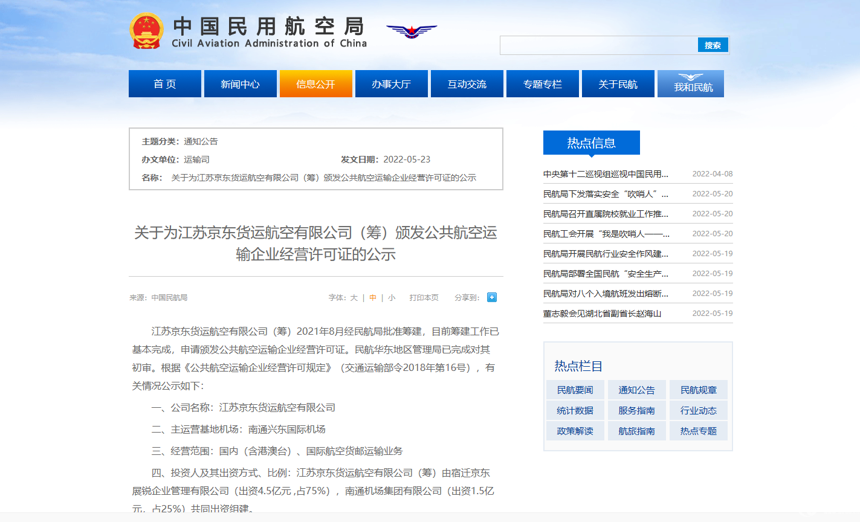Click 来源：中国民航局 source text
The width and height of the screenshot is (860, 522).
click(159, 298)
